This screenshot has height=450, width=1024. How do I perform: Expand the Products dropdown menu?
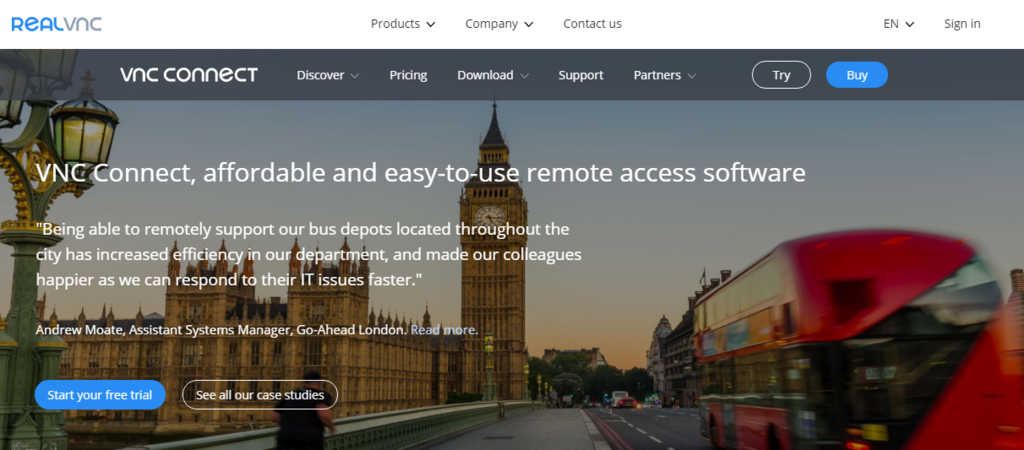[403, 24]
